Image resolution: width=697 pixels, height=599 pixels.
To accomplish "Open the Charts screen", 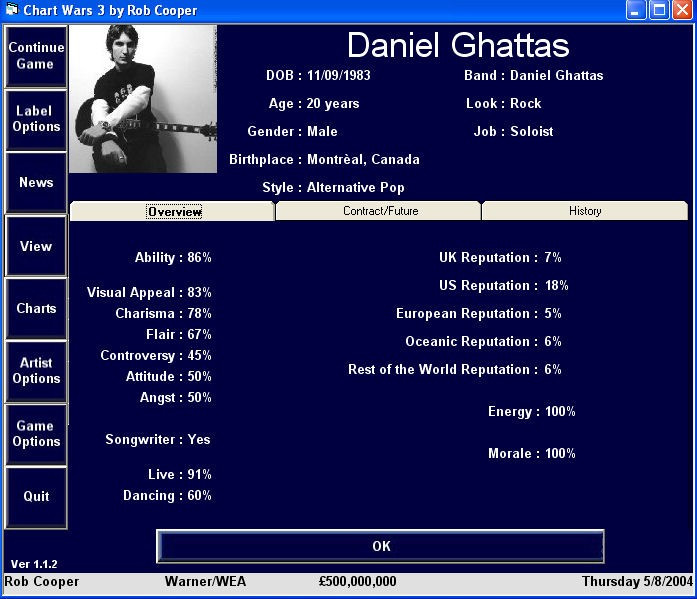I will pyautogui.click(x=36, y=308).
